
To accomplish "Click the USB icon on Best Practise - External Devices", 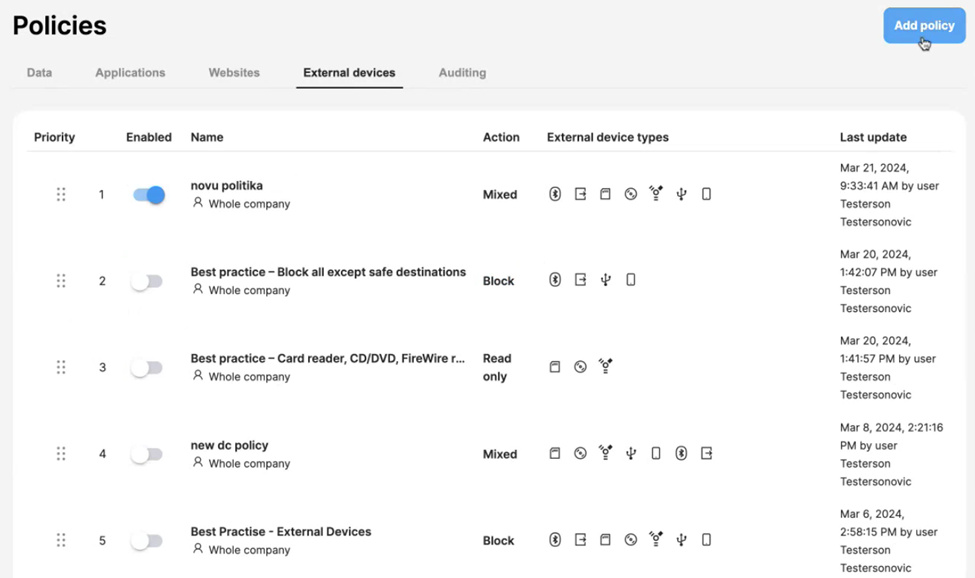I will 681,540.
